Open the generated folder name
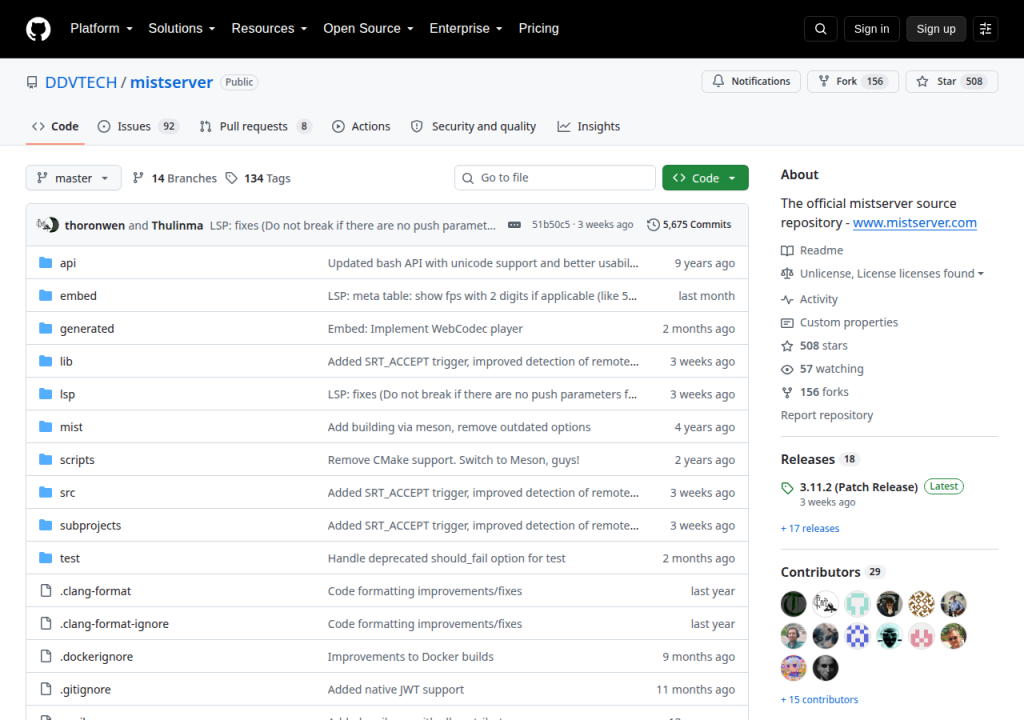Screen dimensions: 1024x720 click(87, 329)
